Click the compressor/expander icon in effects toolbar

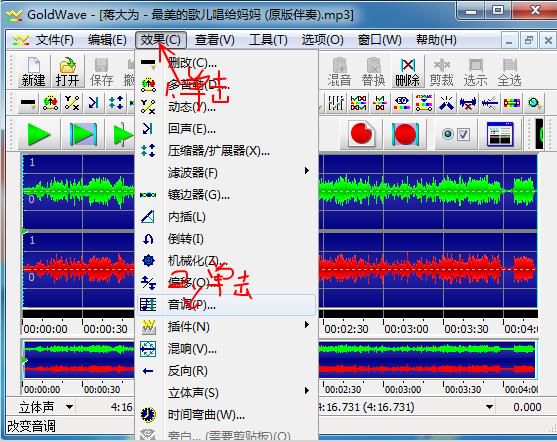pyautogui.click(x=116, y=103)
